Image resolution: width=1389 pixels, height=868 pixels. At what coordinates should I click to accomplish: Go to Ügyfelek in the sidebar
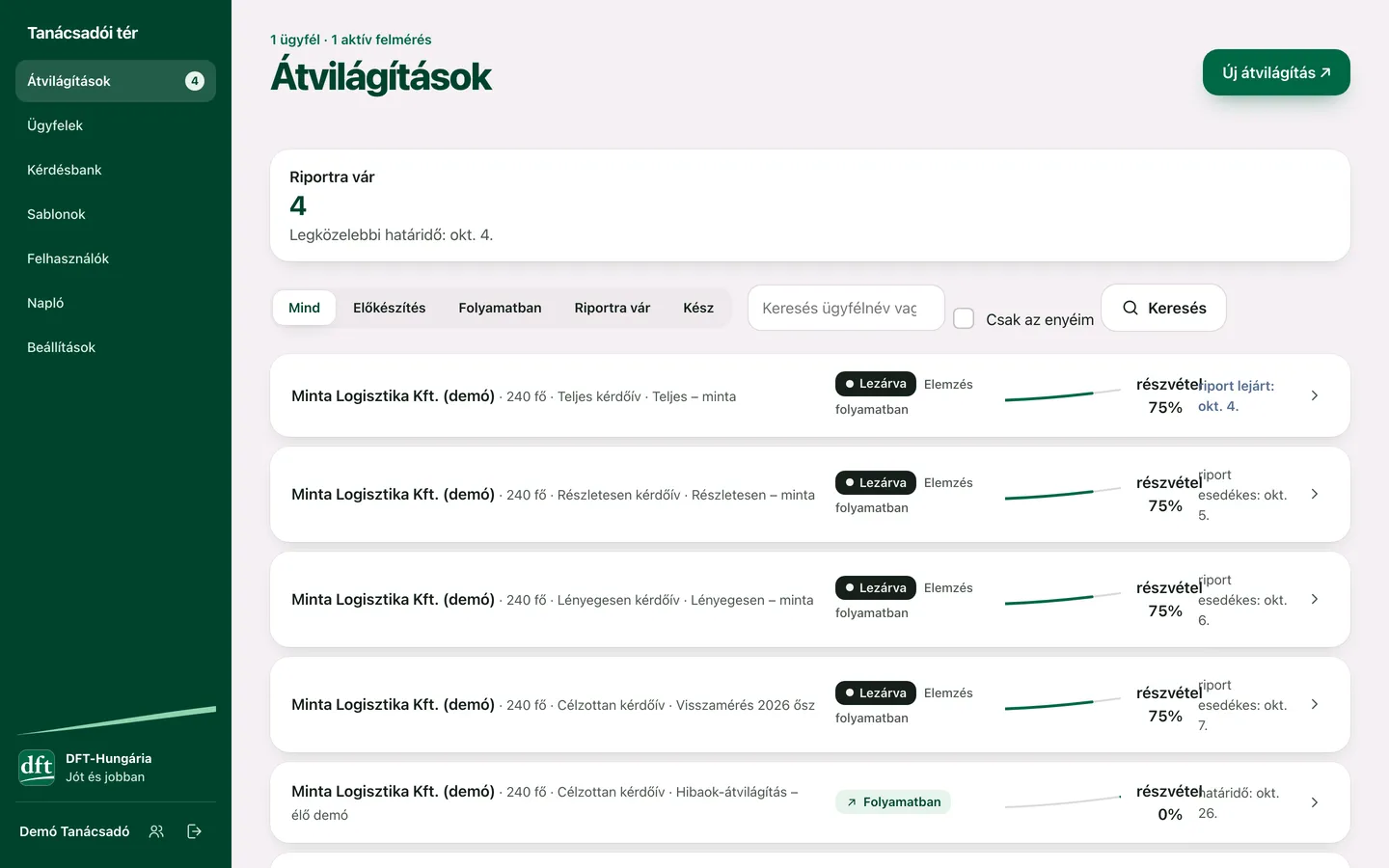tap(116, 125)
